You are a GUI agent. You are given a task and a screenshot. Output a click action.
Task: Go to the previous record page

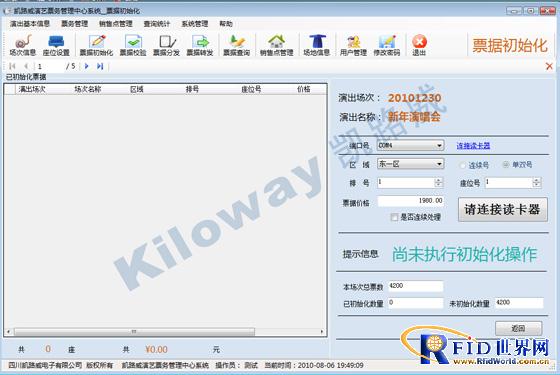click(x=26, y=66)
